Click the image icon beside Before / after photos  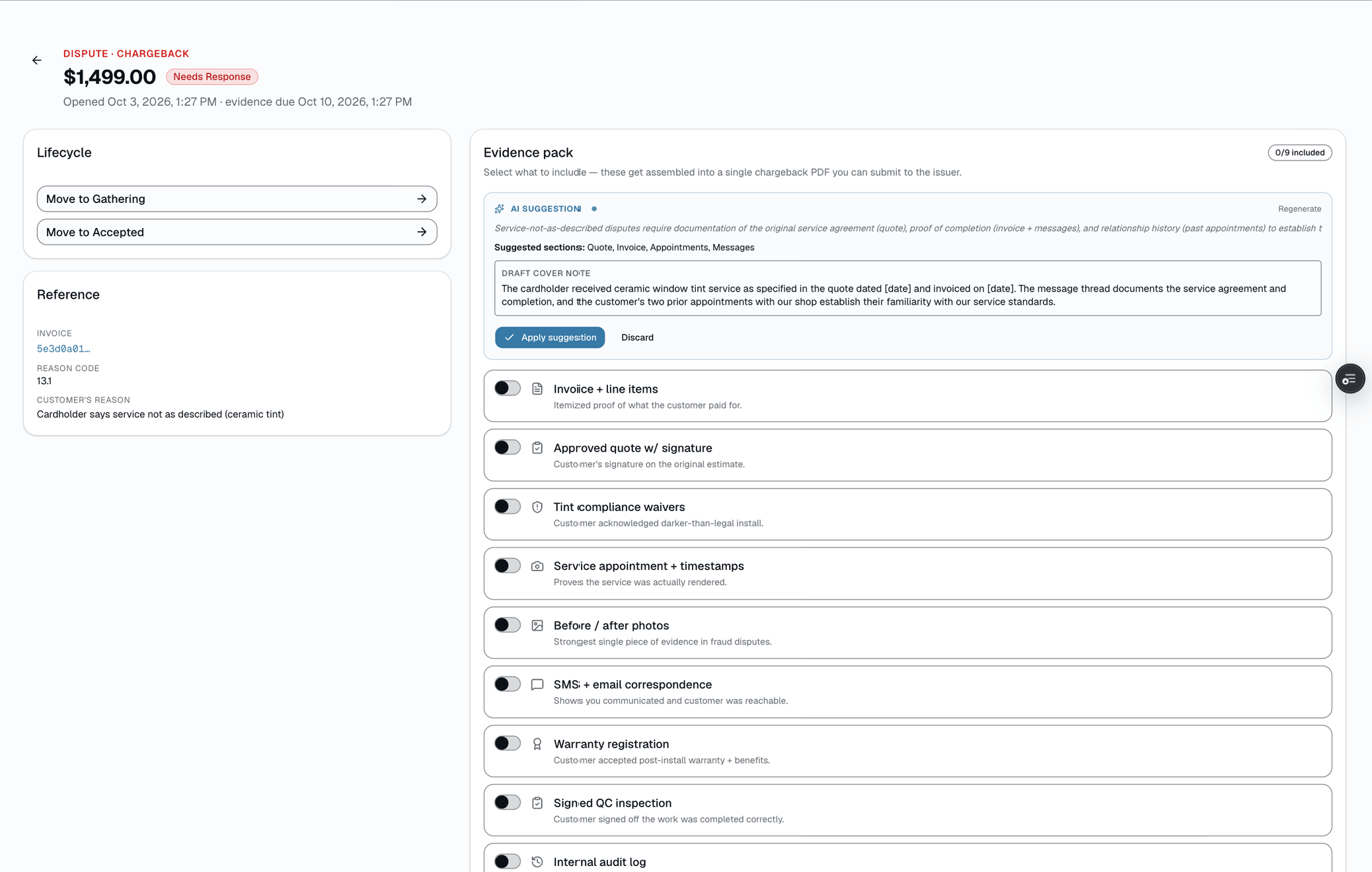click(537, 625)
